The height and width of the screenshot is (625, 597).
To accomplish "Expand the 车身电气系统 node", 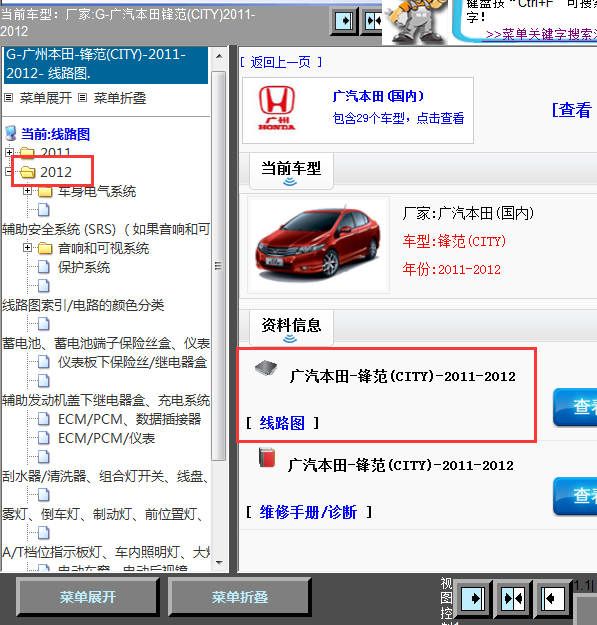I will pos(27,191).
